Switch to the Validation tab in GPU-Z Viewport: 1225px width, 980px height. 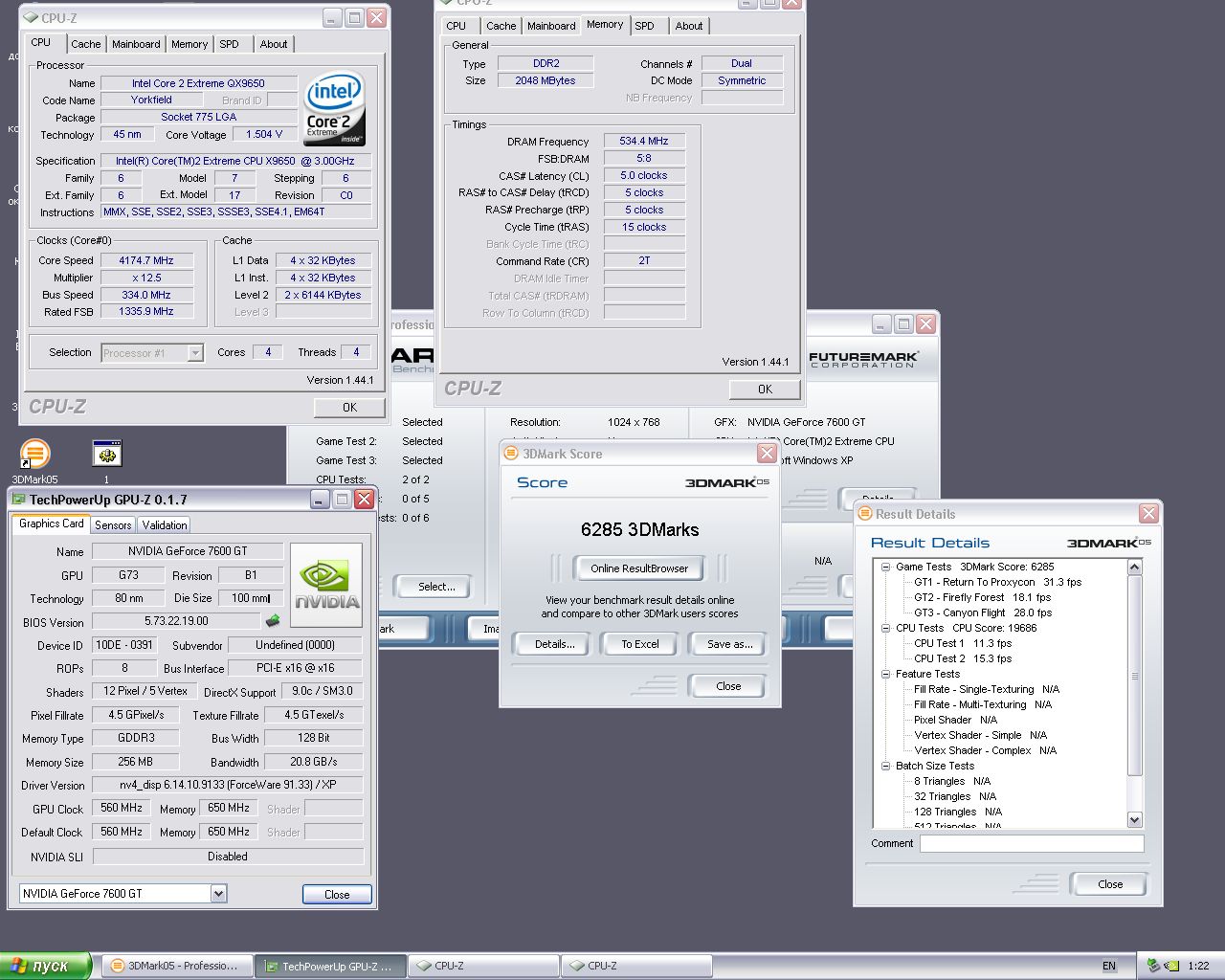point(165,524)
